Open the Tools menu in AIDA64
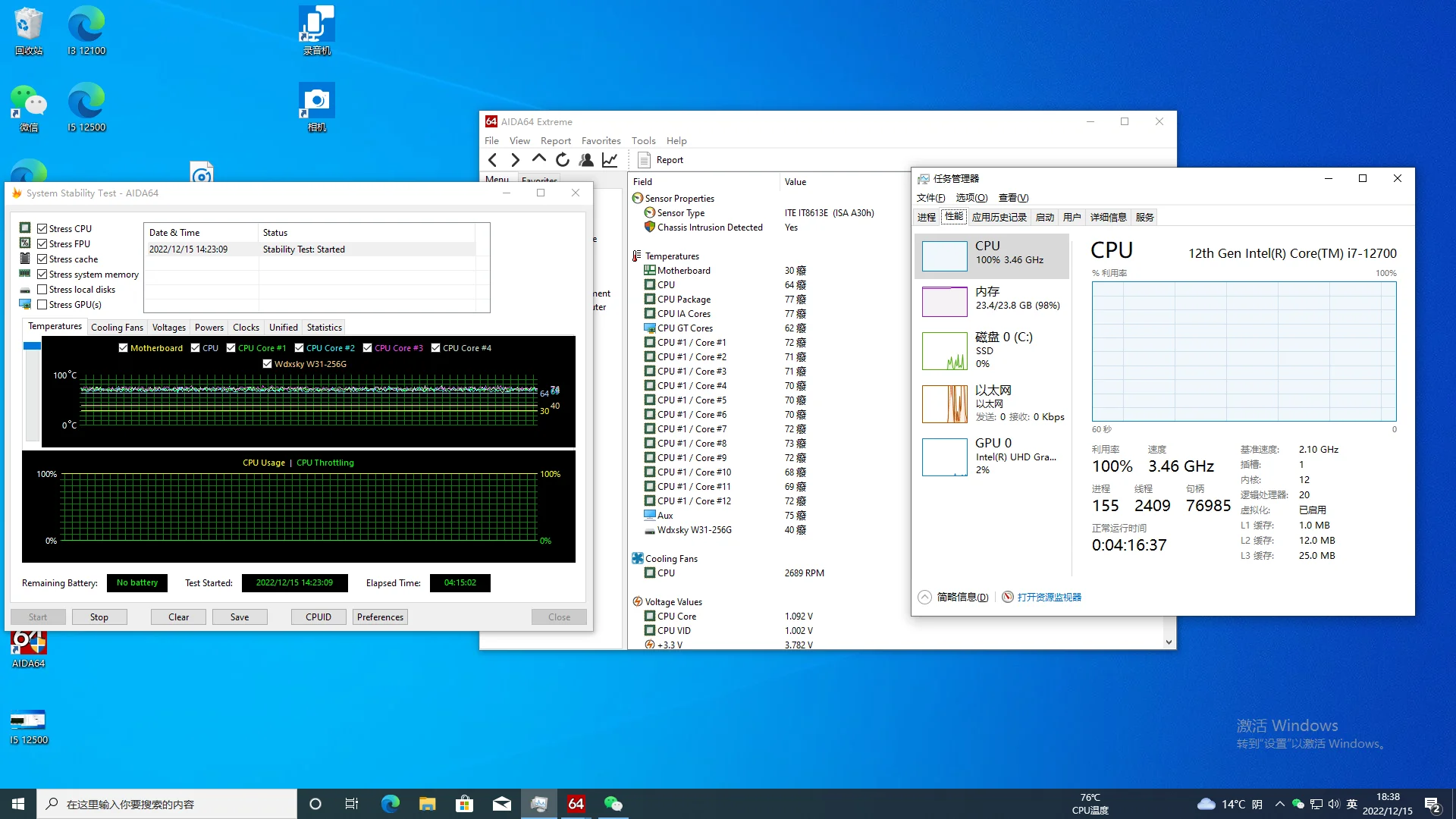This screenshot has width=1456, height=819. pos(643,140)
